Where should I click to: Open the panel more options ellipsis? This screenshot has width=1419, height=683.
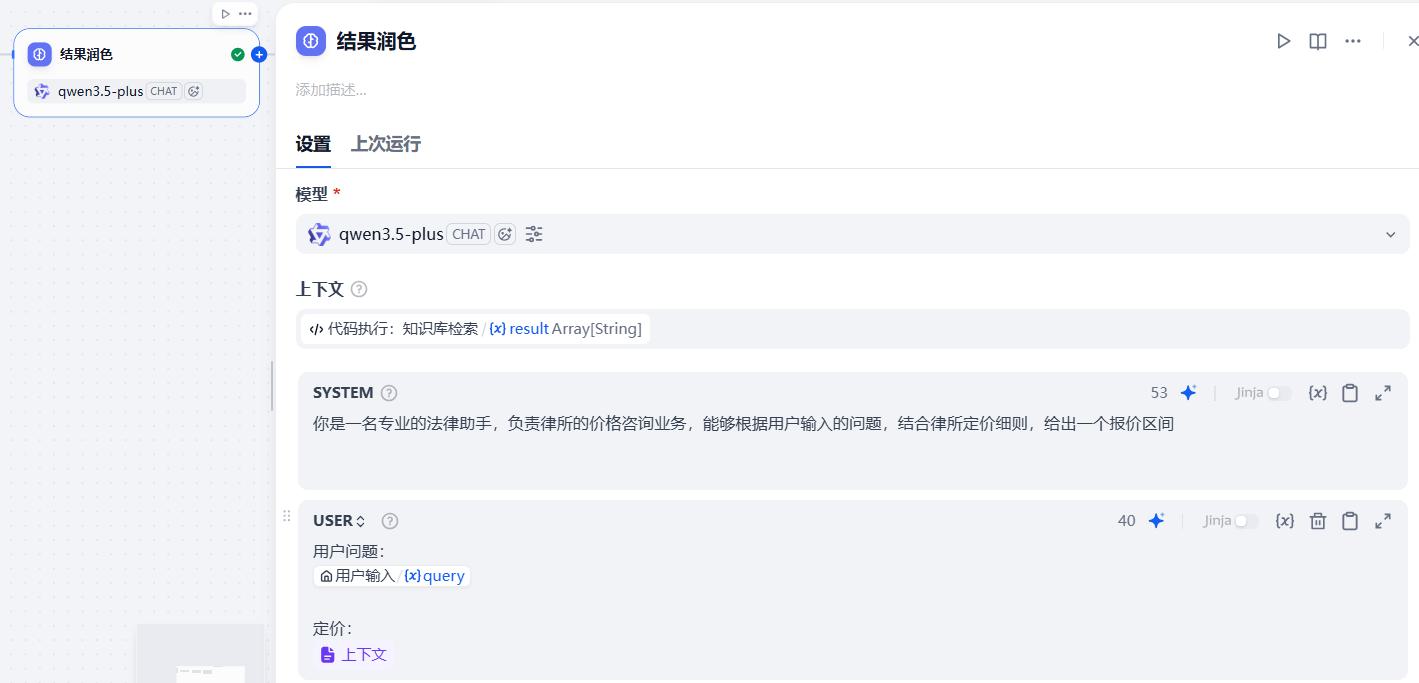coord(1353,41)
